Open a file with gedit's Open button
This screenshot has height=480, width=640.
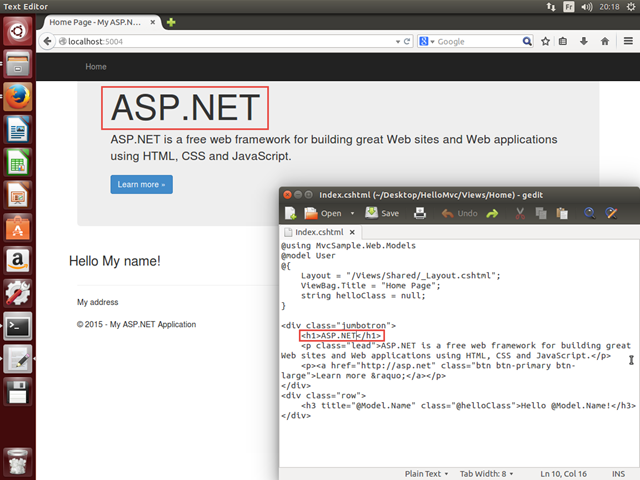tap(323, 213)
